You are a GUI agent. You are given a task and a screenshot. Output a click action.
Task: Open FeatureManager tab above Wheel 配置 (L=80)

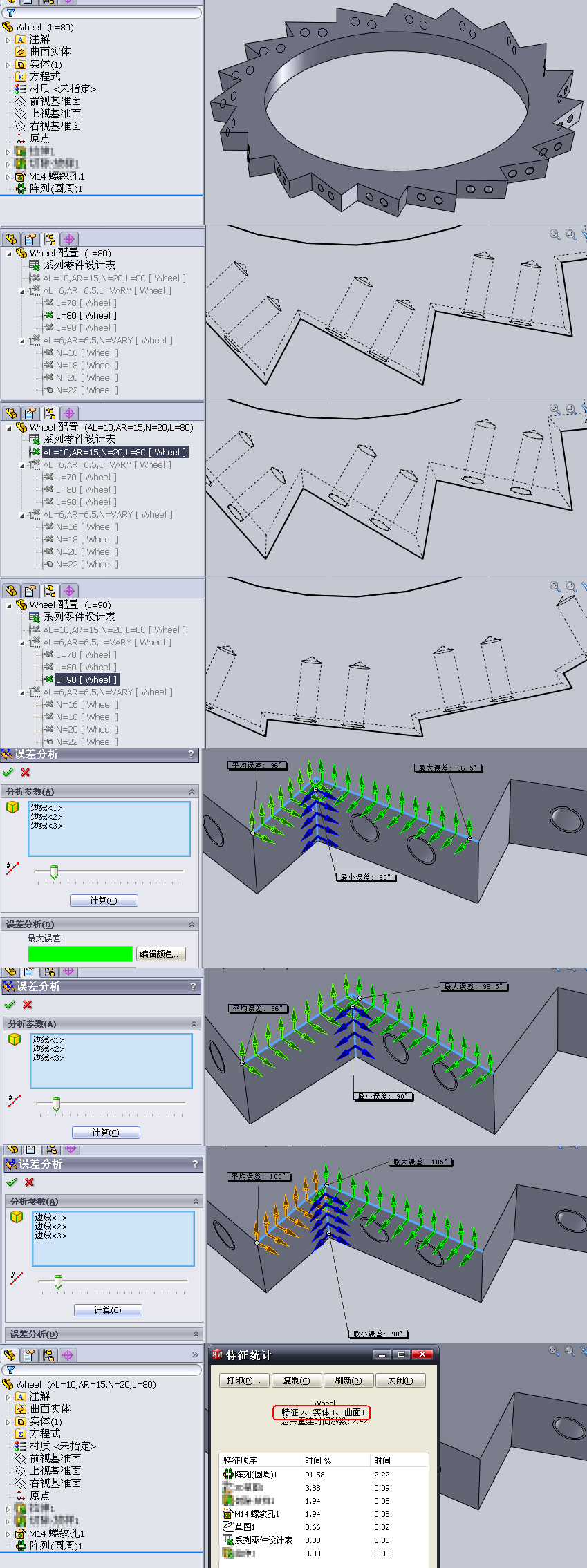point(11,239)
